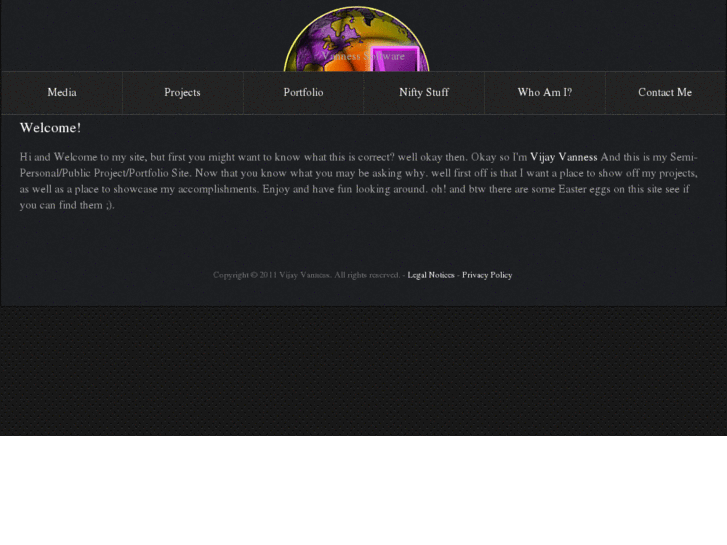Open the Who Am I? page

[x=545, y=92]
